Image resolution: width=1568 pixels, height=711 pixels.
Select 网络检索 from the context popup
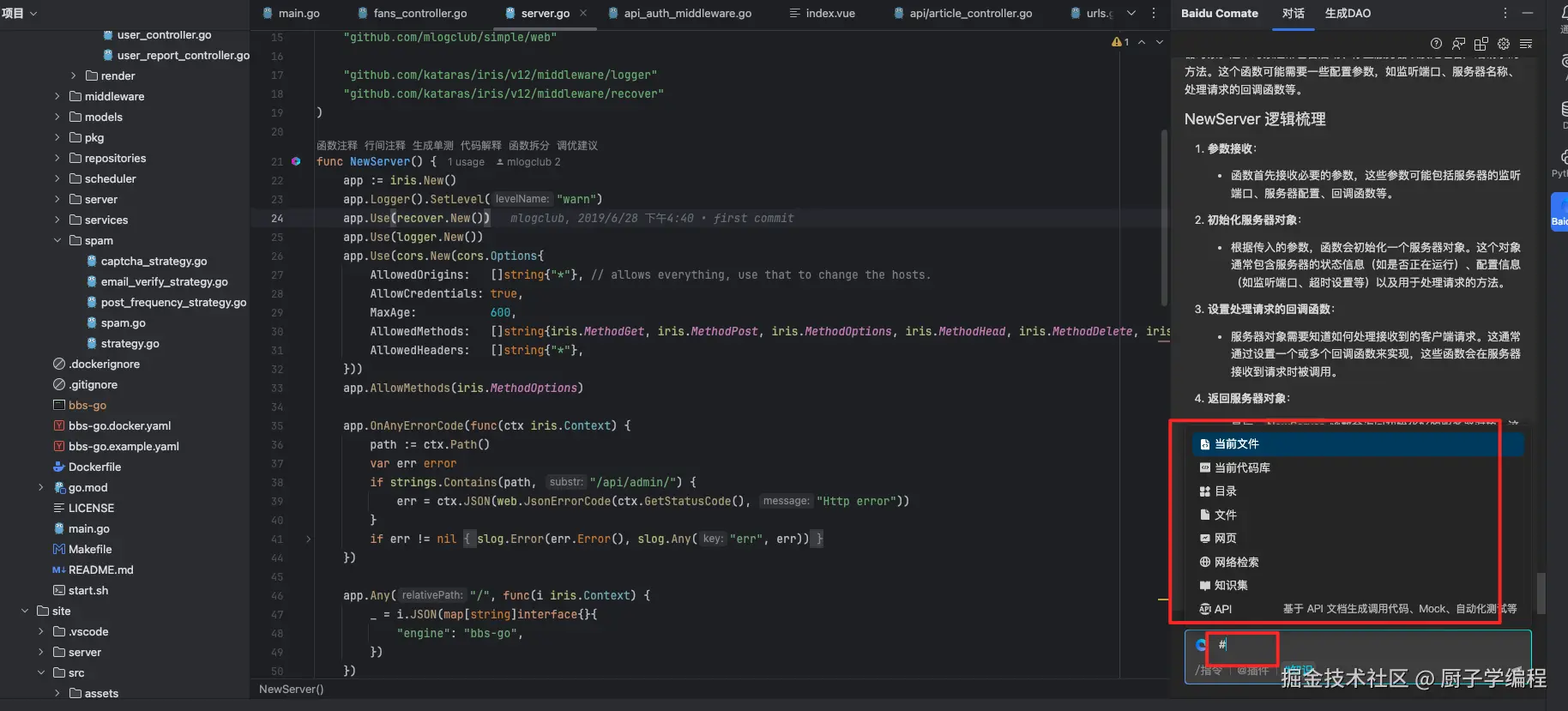pos(1236,562)
